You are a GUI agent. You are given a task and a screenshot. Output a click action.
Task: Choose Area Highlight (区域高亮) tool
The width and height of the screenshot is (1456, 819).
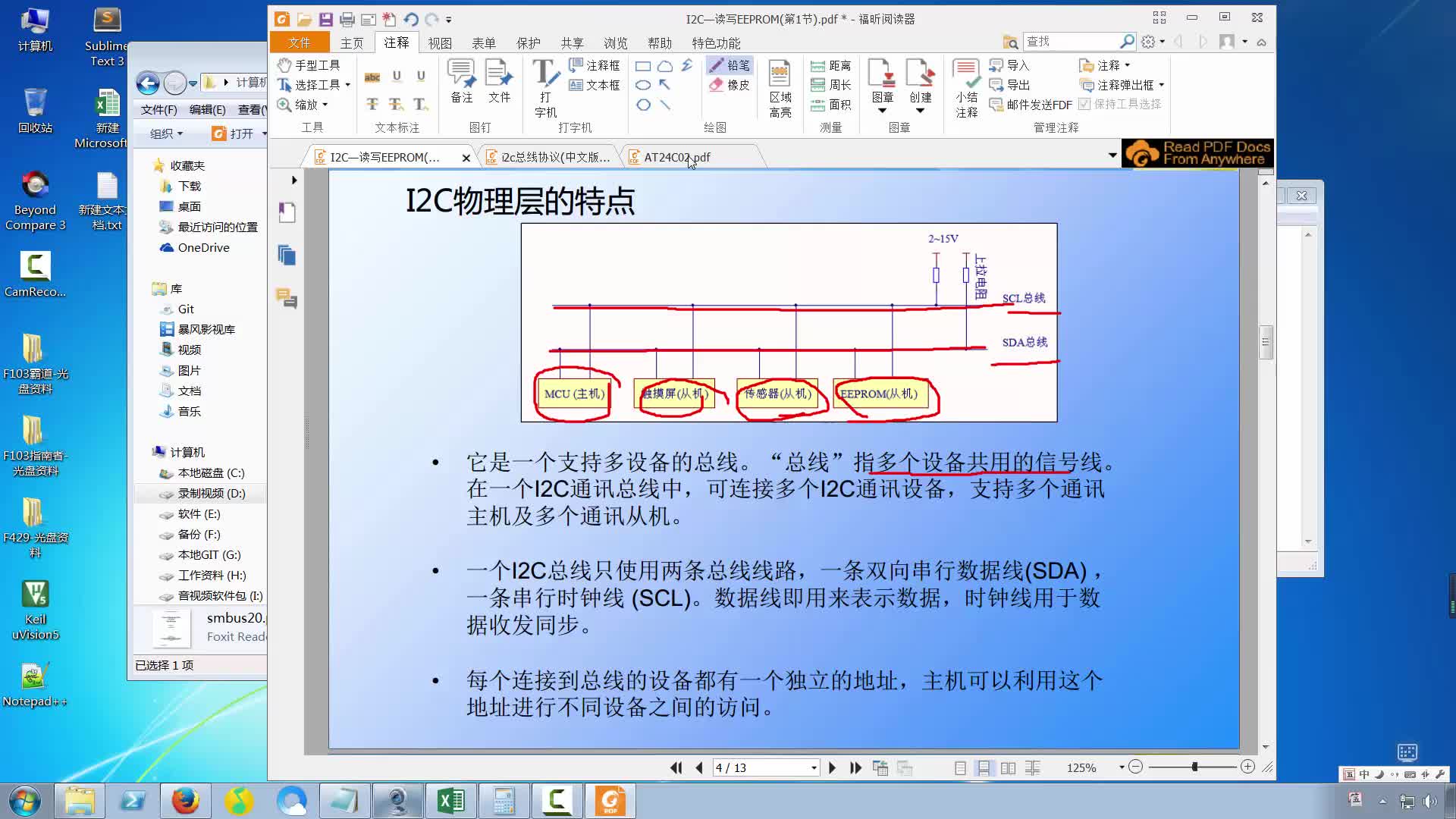[780, 89]
